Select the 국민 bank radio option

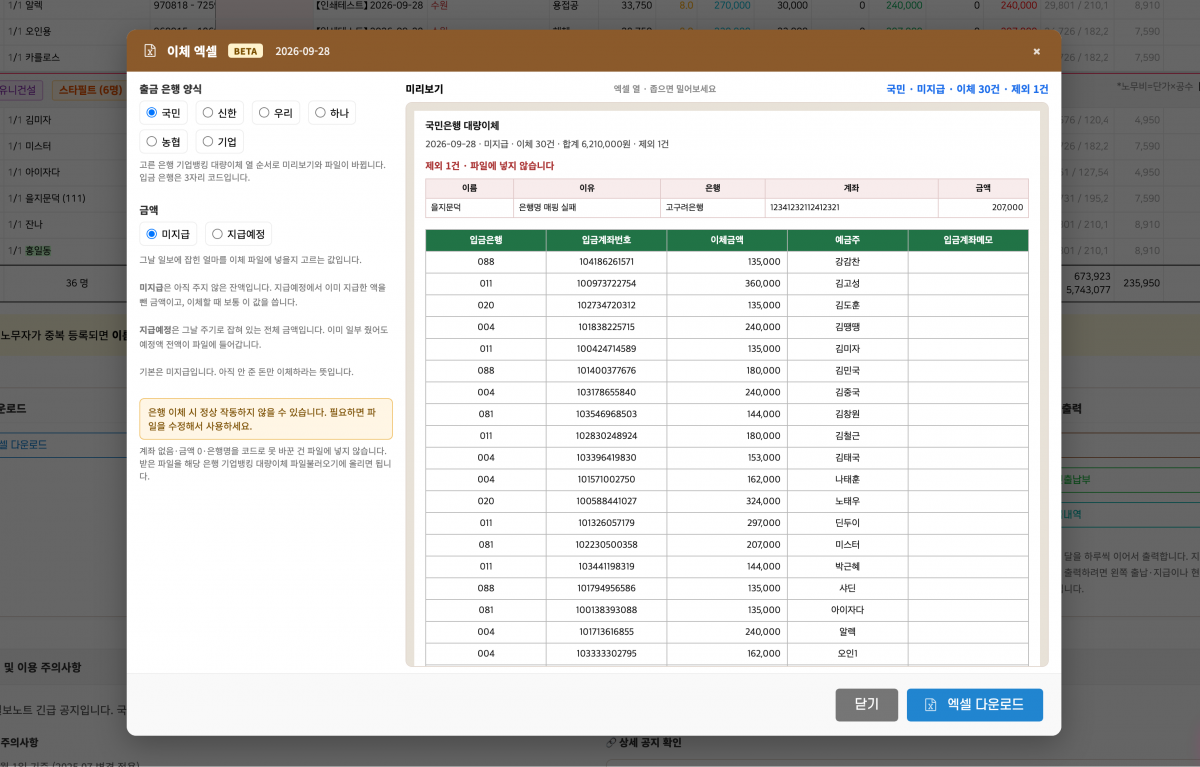pyautogui.click(x=163, y=113)
